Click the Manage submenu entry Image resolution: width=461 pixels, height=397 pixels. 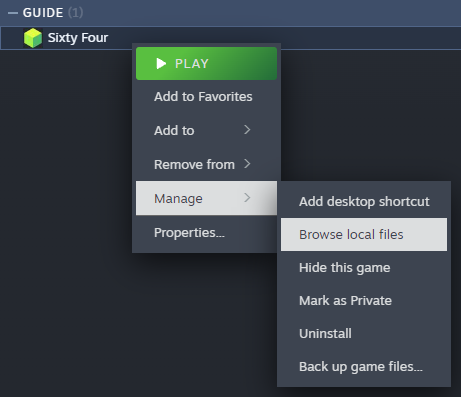[x=206, y=198]
